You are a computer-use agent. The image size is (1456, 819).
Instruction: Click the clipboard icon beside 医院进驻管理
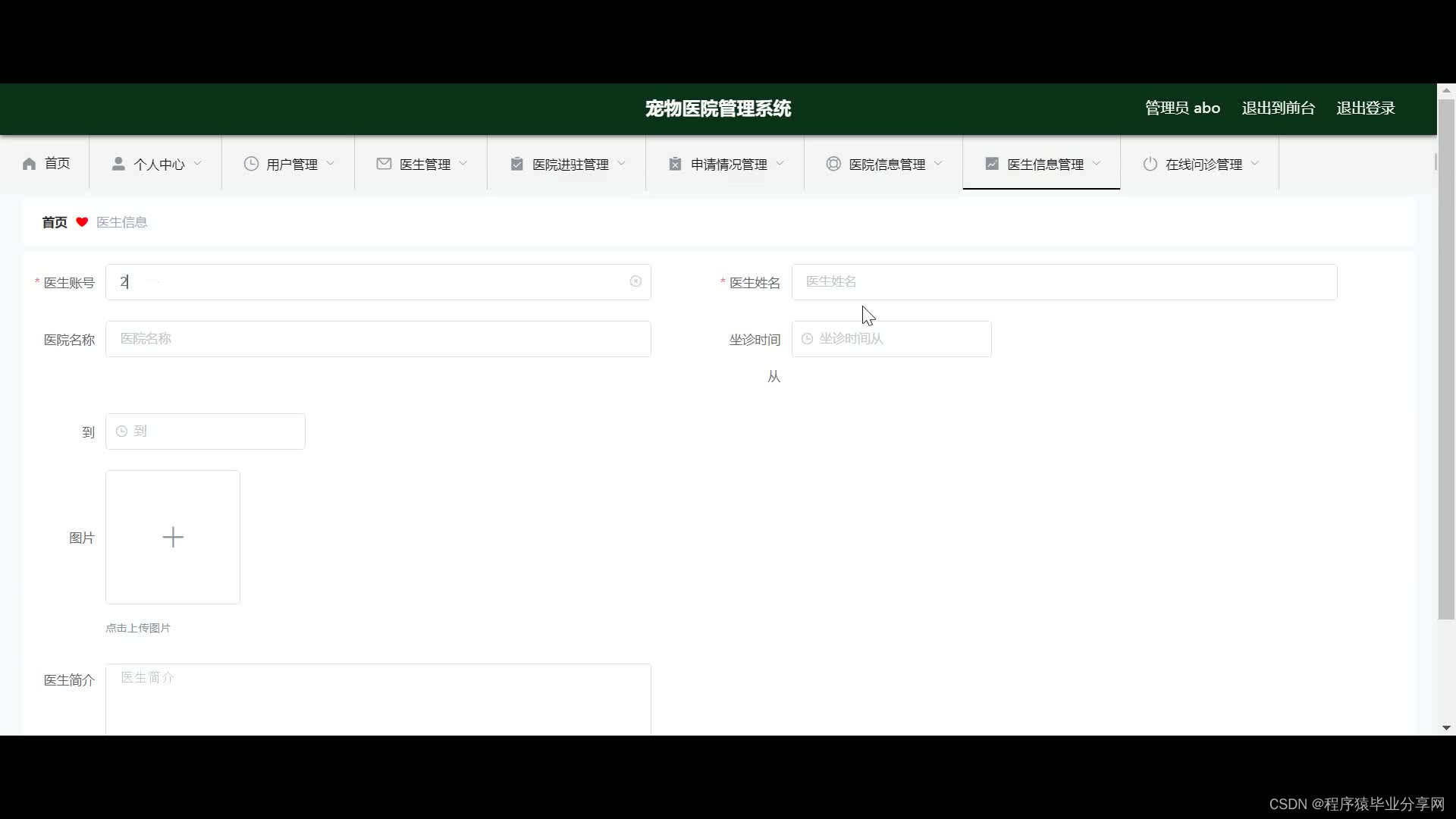pyautogui.click(x=516, y=164)
